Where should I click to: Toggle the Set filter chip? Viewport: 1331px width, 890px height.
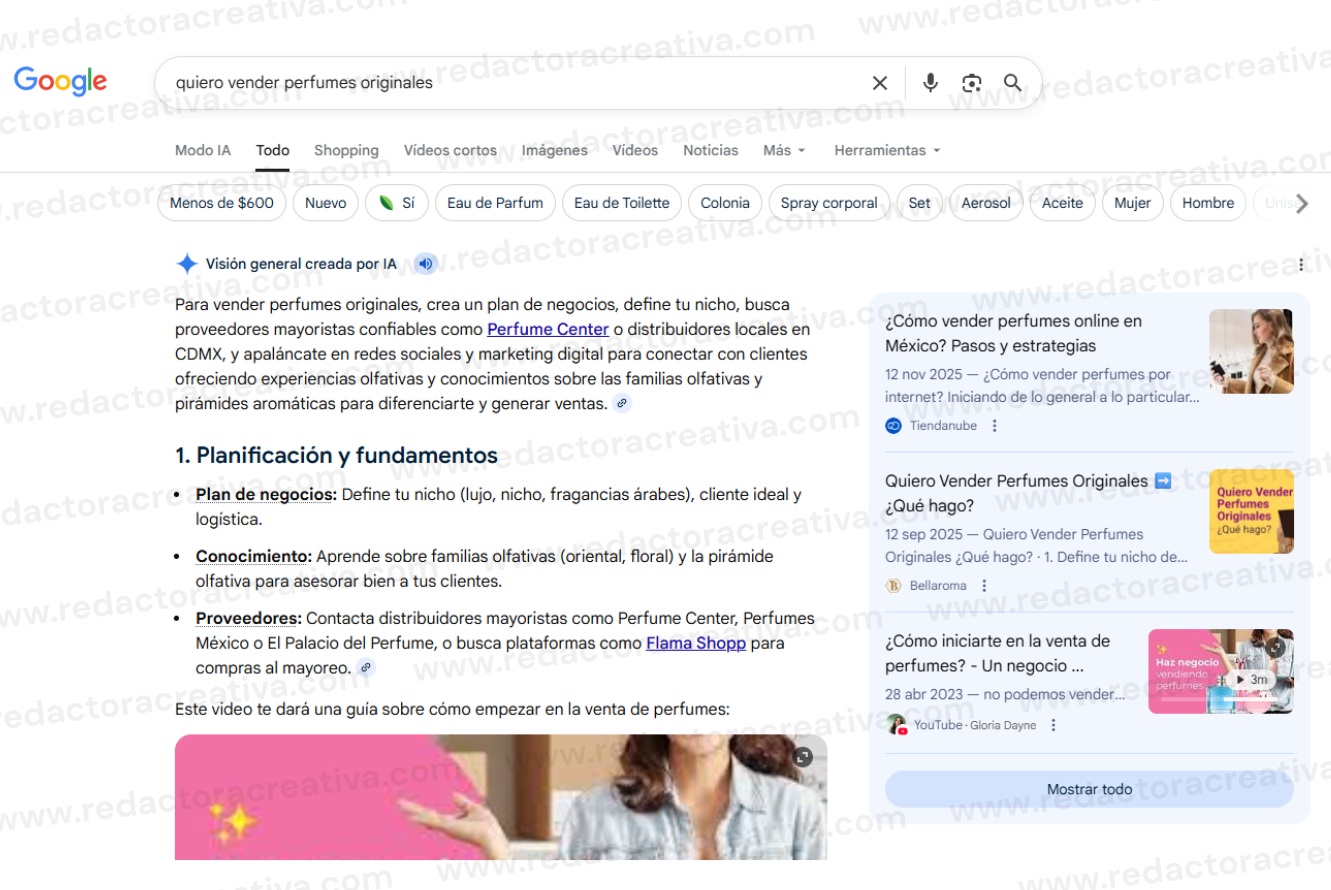[x=919, y=203]
